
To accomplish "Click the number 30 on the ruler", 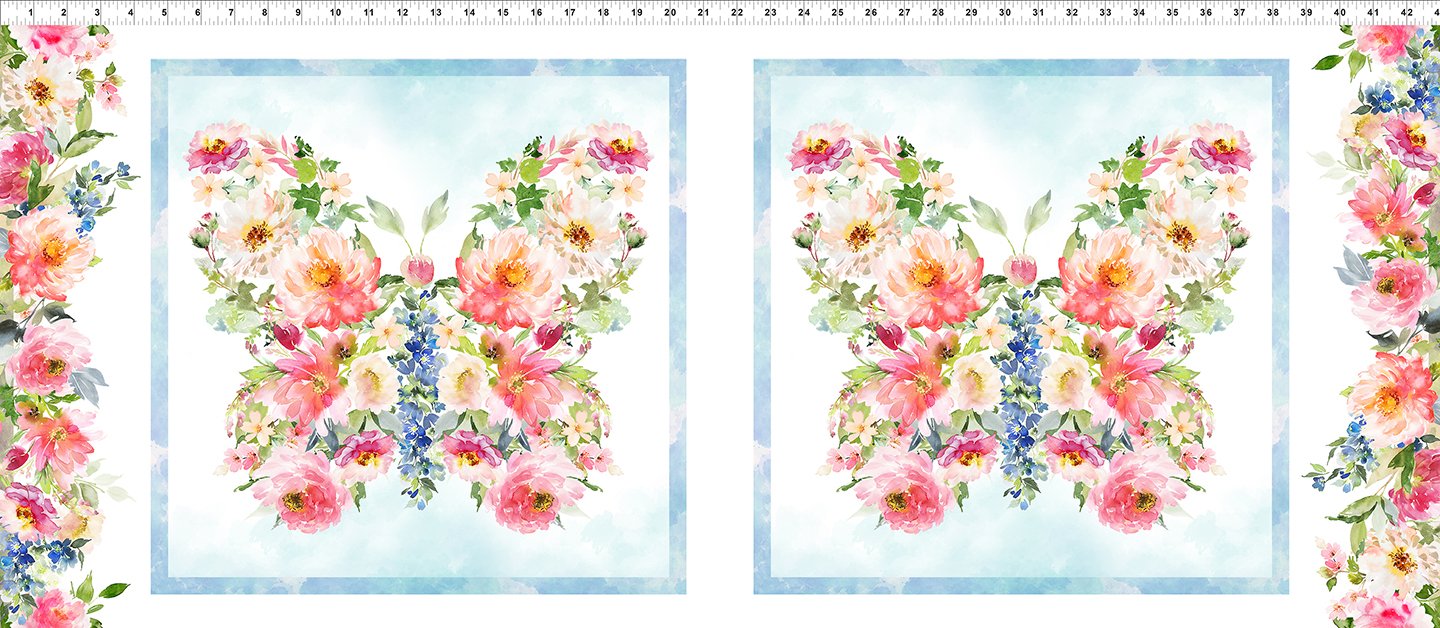I will 1004,13.
